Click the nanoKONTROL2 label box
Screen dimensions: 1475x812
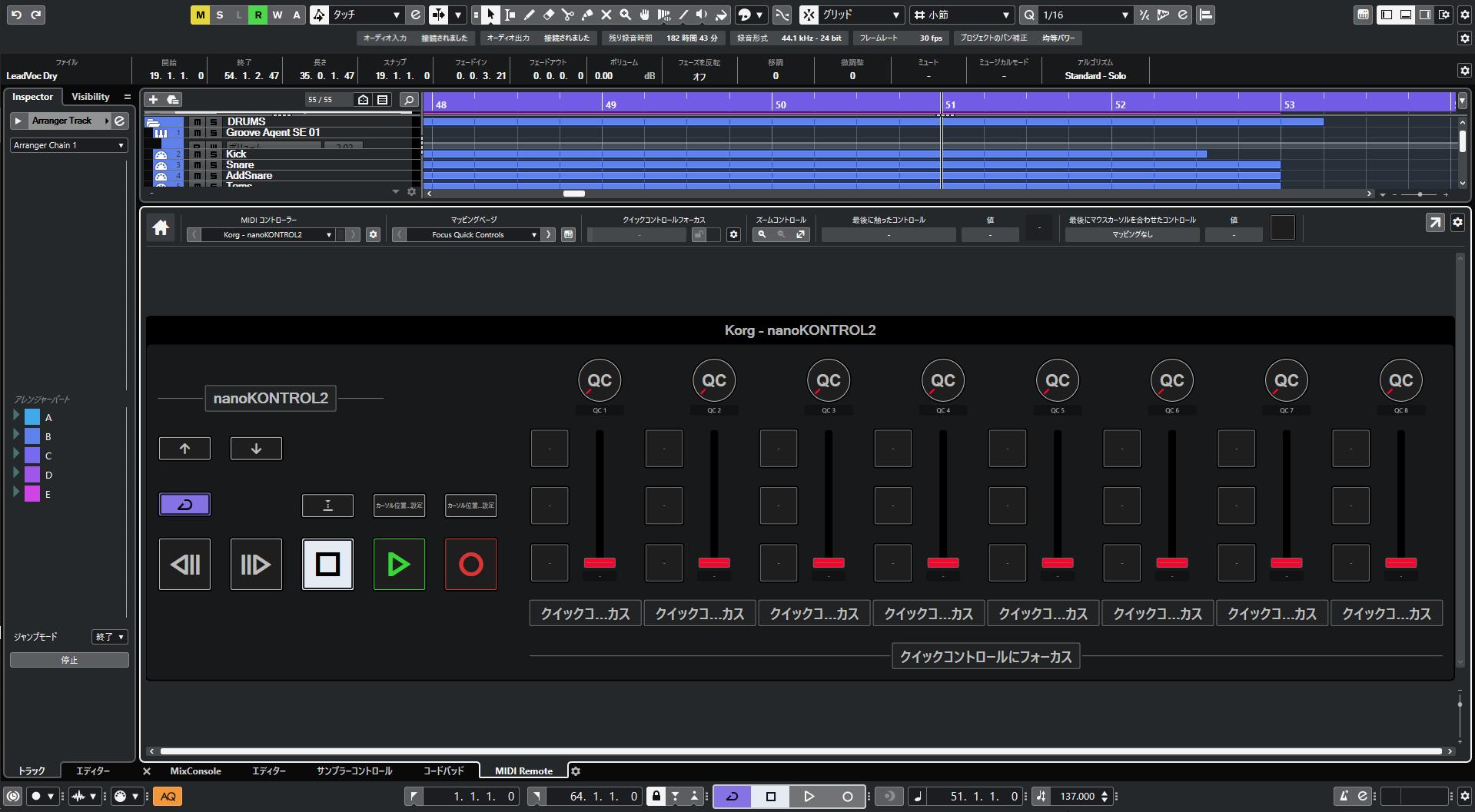coord(271,398)
